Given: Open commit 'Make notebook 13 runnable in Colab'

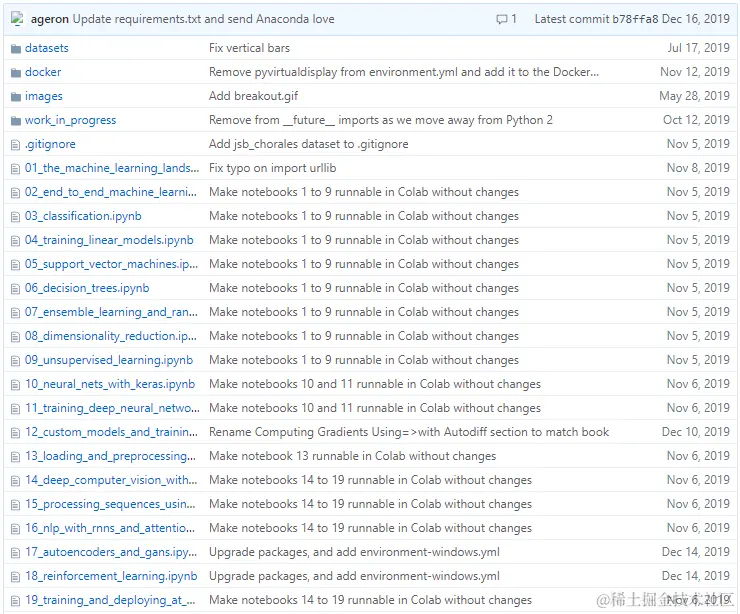Looking at the screenshot, I should [353, 456].
